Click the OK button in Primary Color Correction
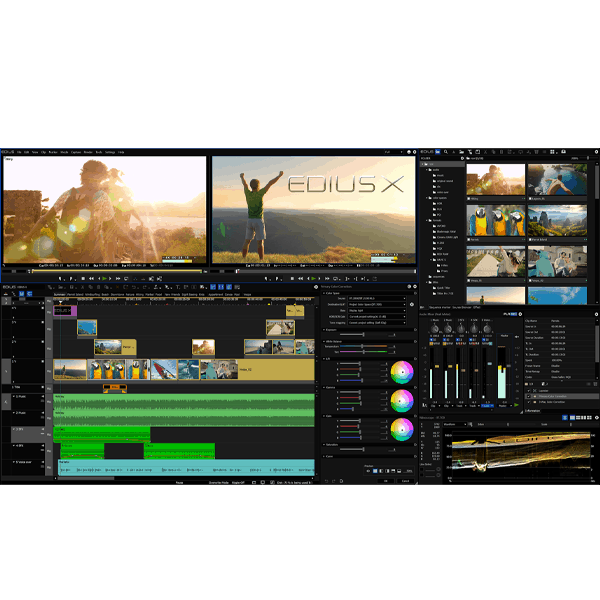 [385, 480]
